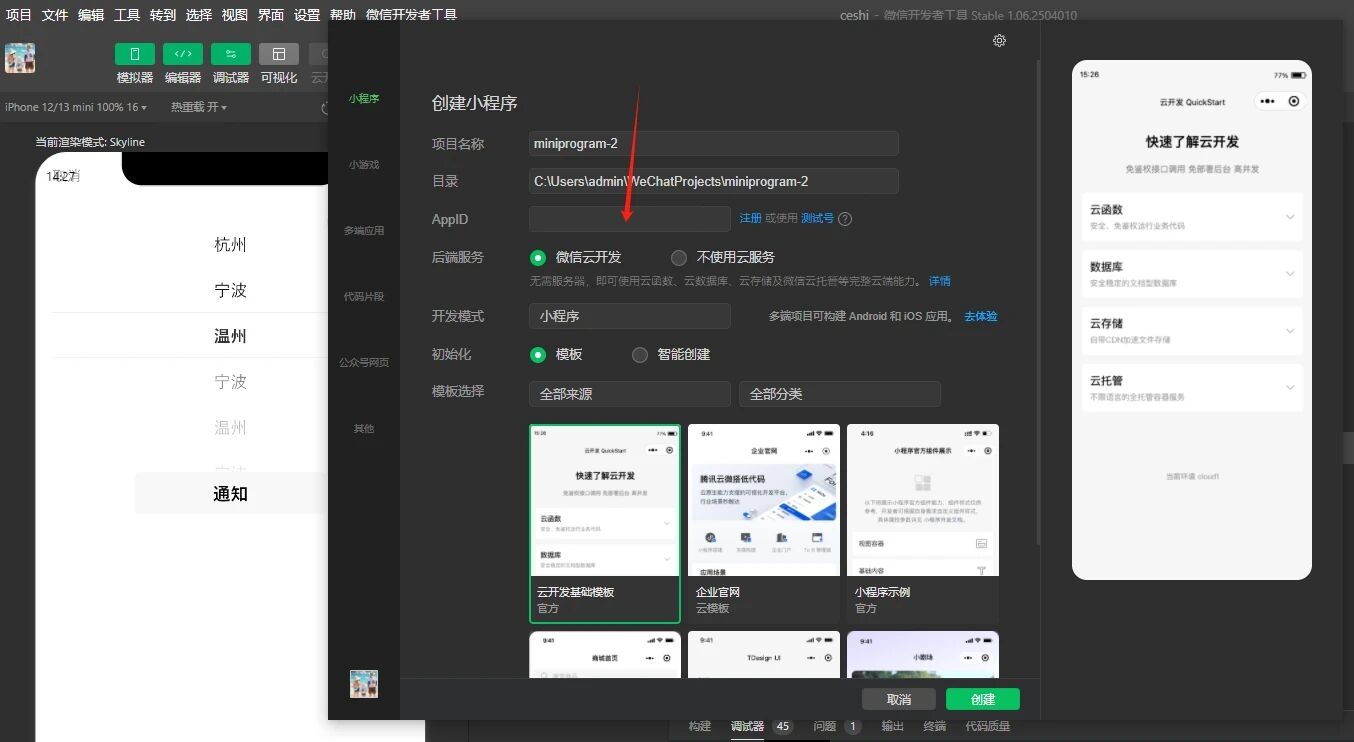This screenshot has height=742, width=1354.
Task: Click the three-dots capsule menu in preview
Action: coord(1268,101)
